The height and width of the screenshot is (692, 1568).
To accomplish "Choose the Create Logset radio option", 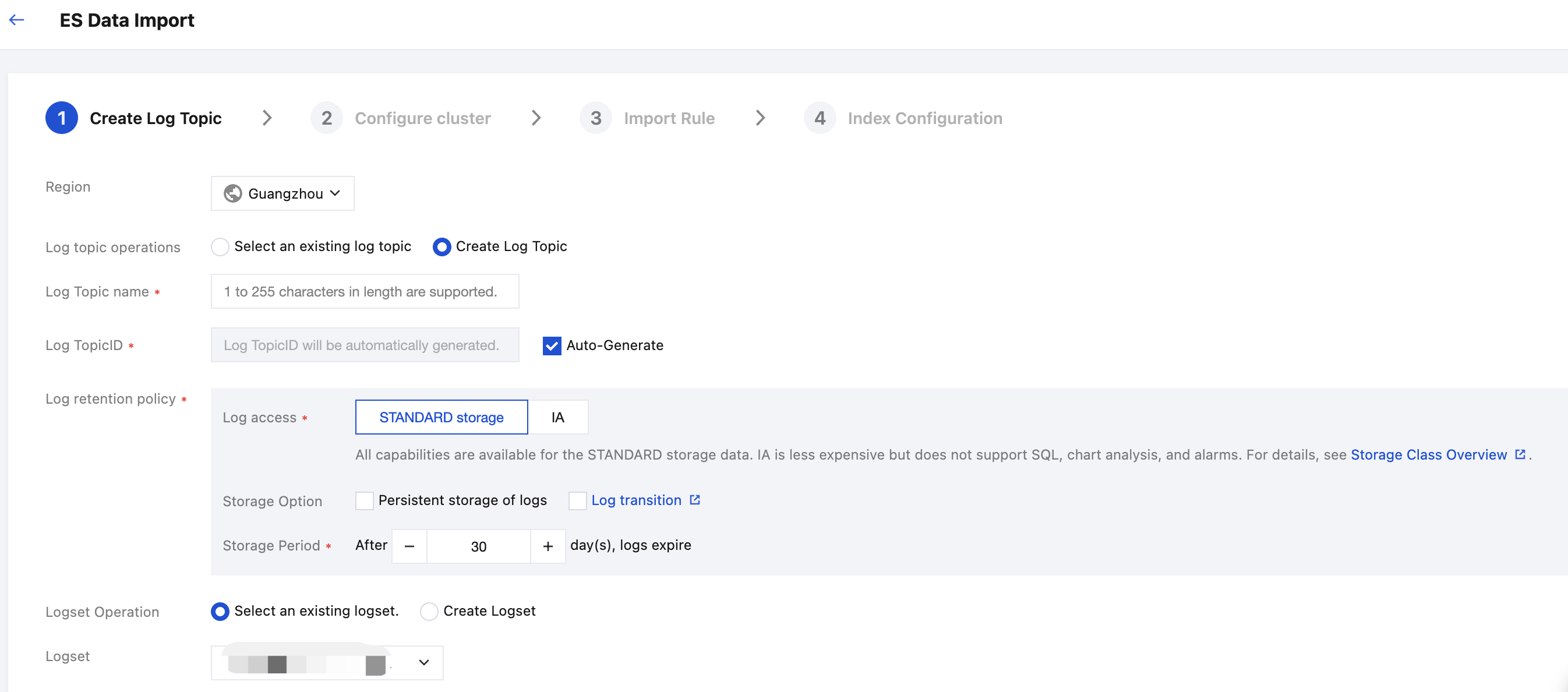I will [429, 611].
